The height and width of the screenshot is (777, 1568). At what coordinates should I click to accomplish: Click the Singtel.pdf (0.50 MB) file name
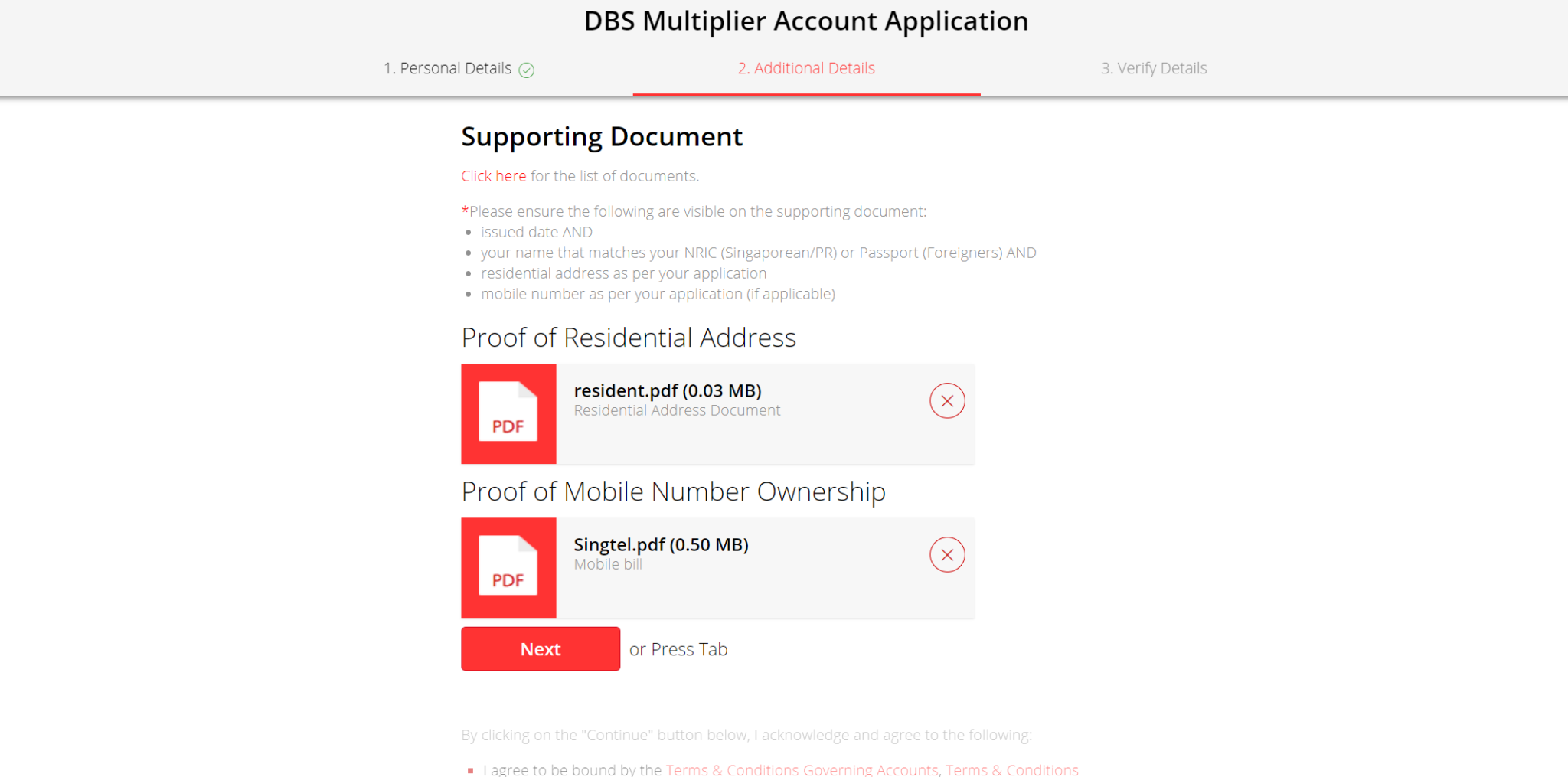tap(661, 545)
